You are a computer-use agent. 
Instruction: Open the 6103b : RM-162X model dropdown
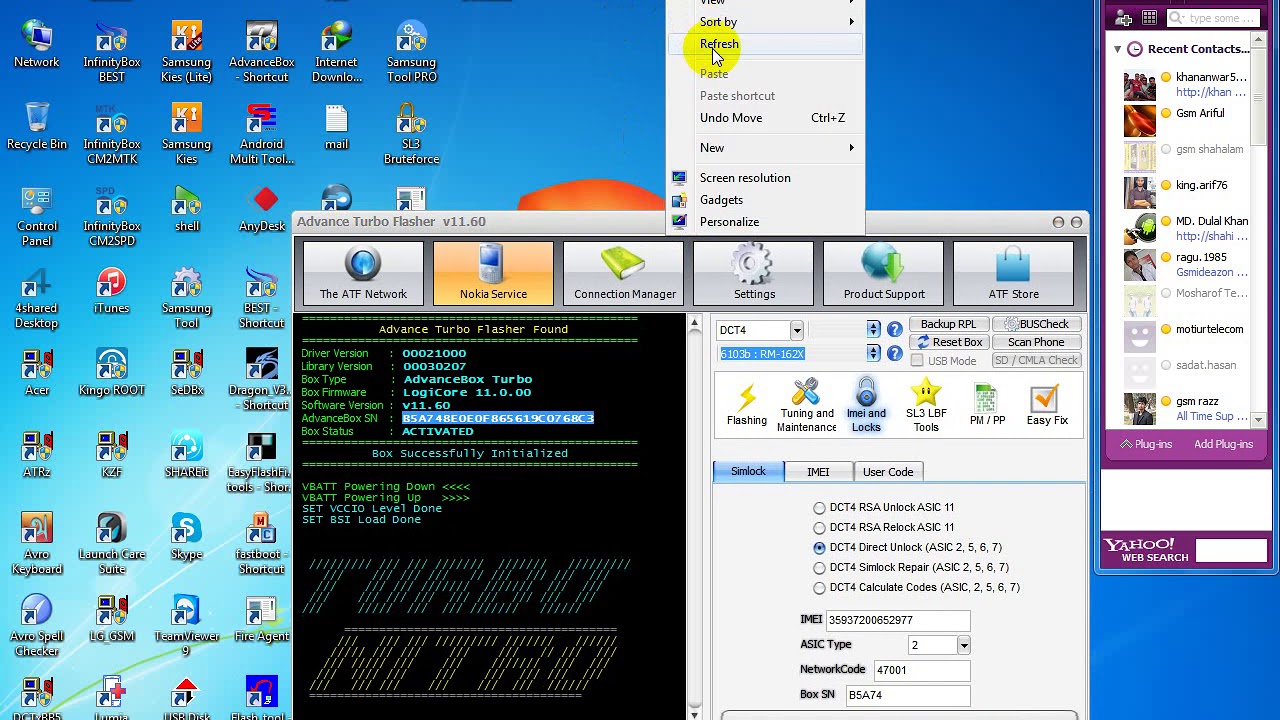pos(873,354)
